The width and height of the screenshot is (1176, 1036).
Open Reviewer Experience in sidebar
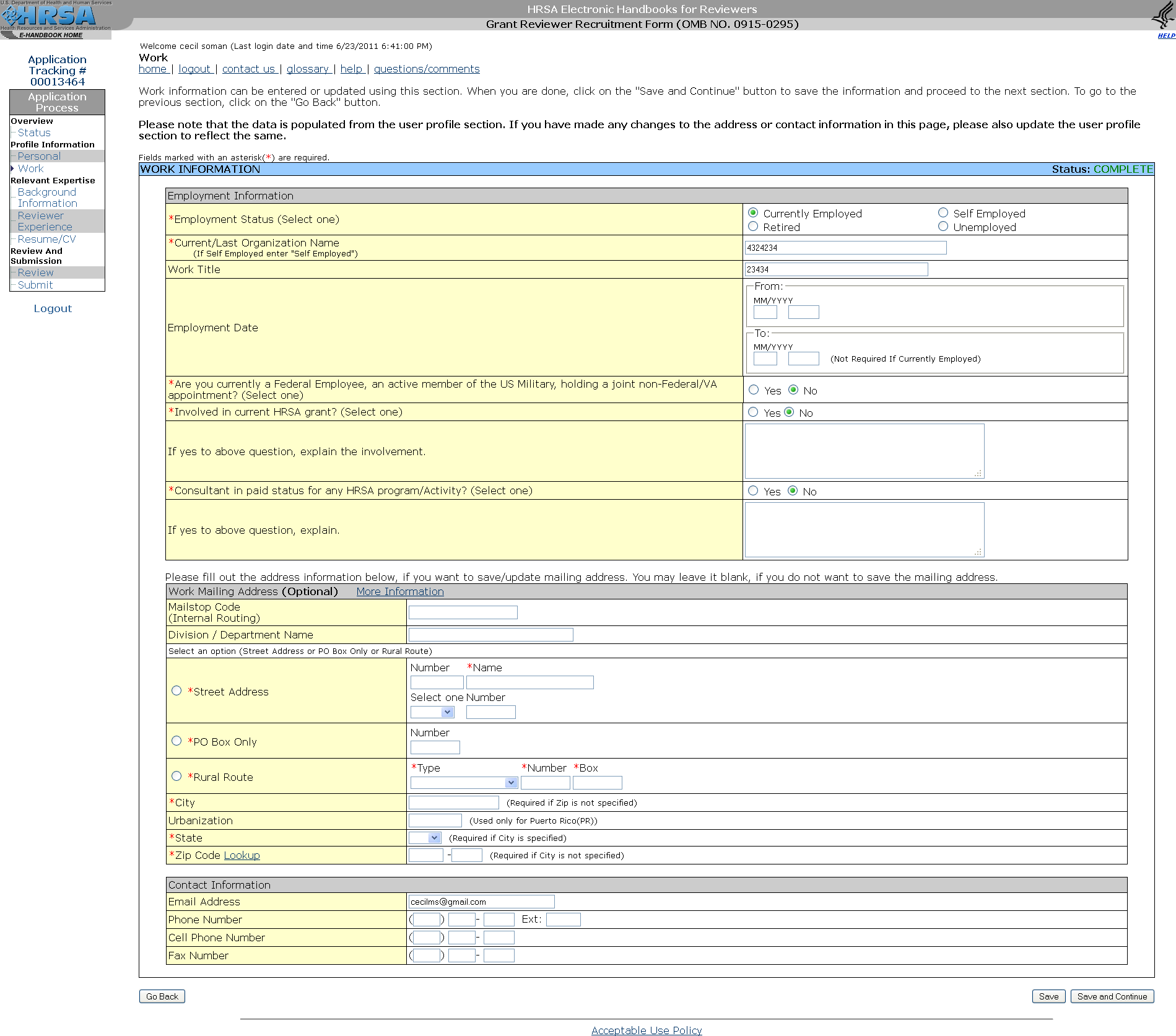click(45, 221)
